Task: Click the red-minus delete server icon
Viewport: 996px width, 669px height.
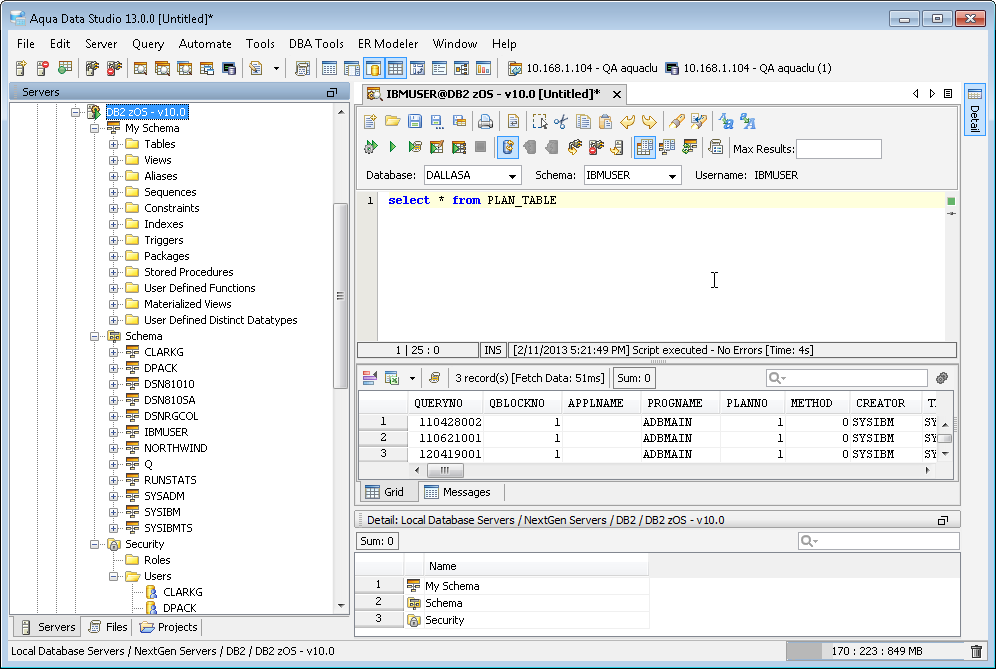Action: 43,68
